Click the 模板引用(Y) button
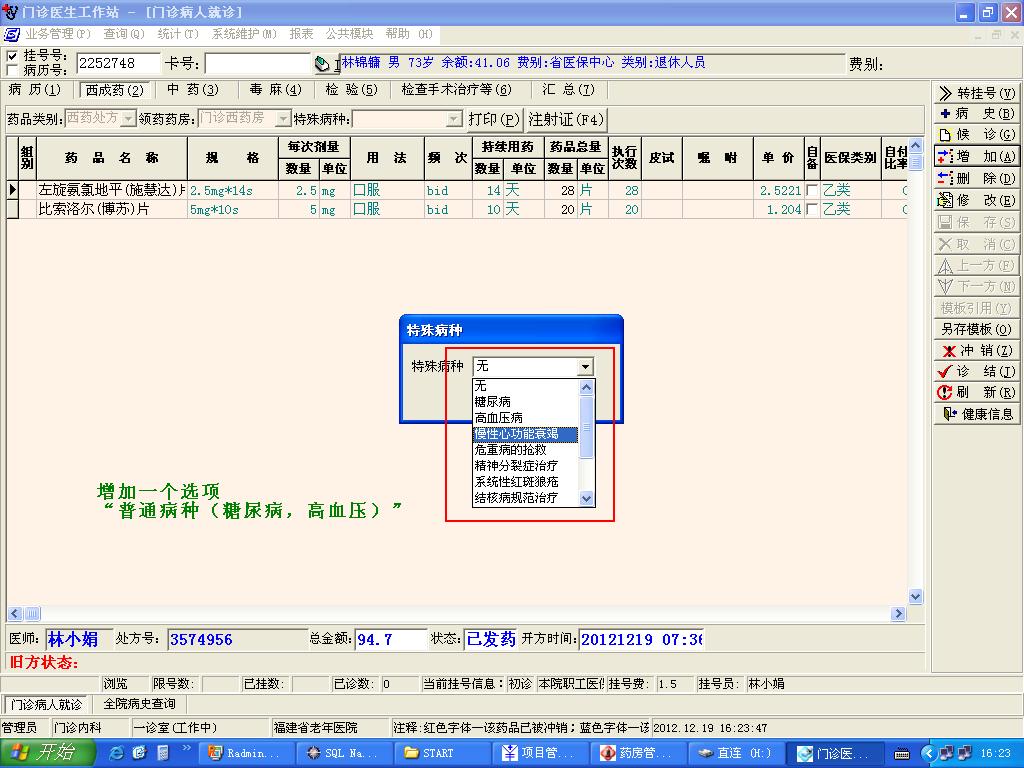1024x768 pixels. [976, 308]
